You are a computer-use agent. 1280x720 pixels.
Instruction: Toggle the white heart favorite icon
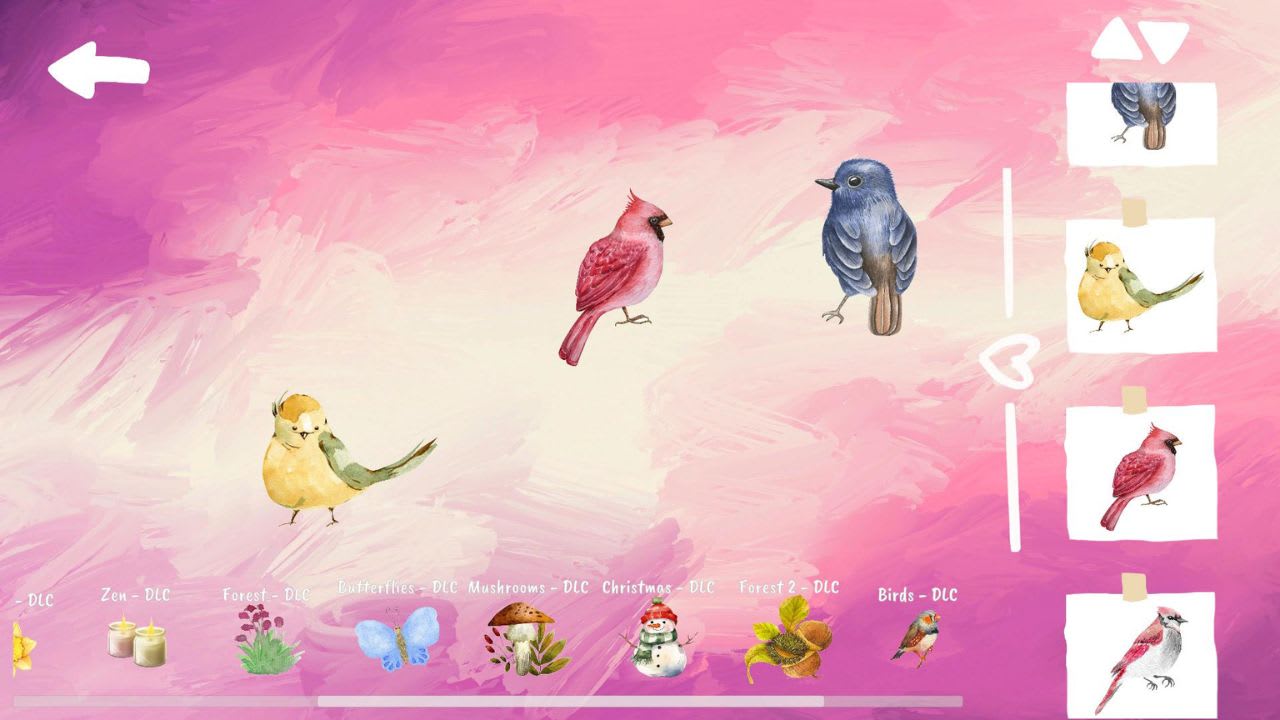pyautogui.click(x=1009, y=361)
